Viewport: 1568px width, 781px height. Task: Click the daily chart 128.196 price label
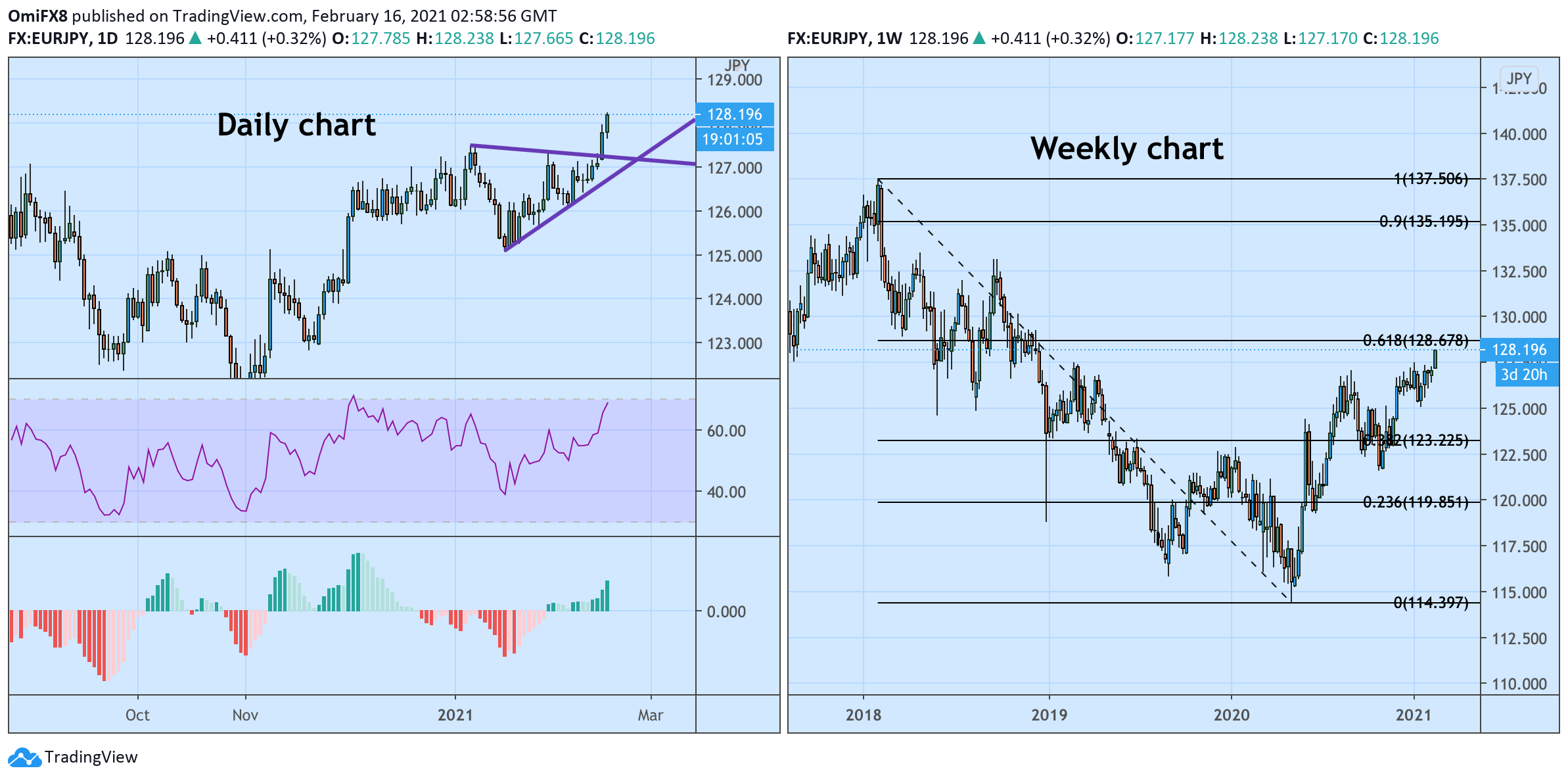[x=735, y=114]
